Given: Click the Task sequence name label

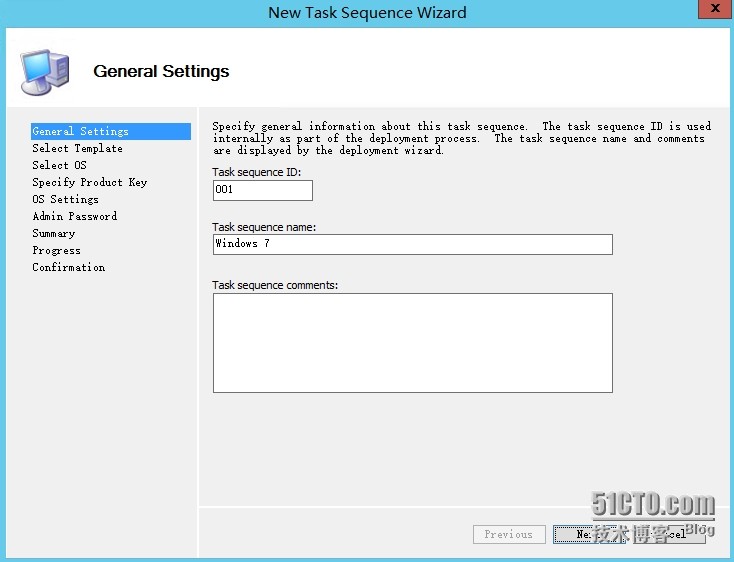Looking at the screenshot, I should point(264,227).
